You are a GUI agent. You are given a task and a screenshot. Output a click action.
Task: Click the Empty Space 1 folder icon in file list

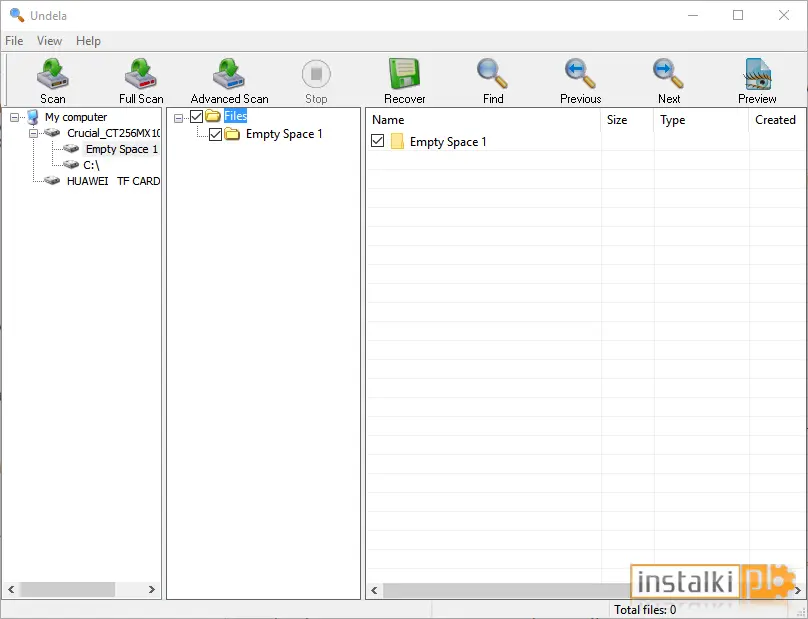[x=397, y=141]
